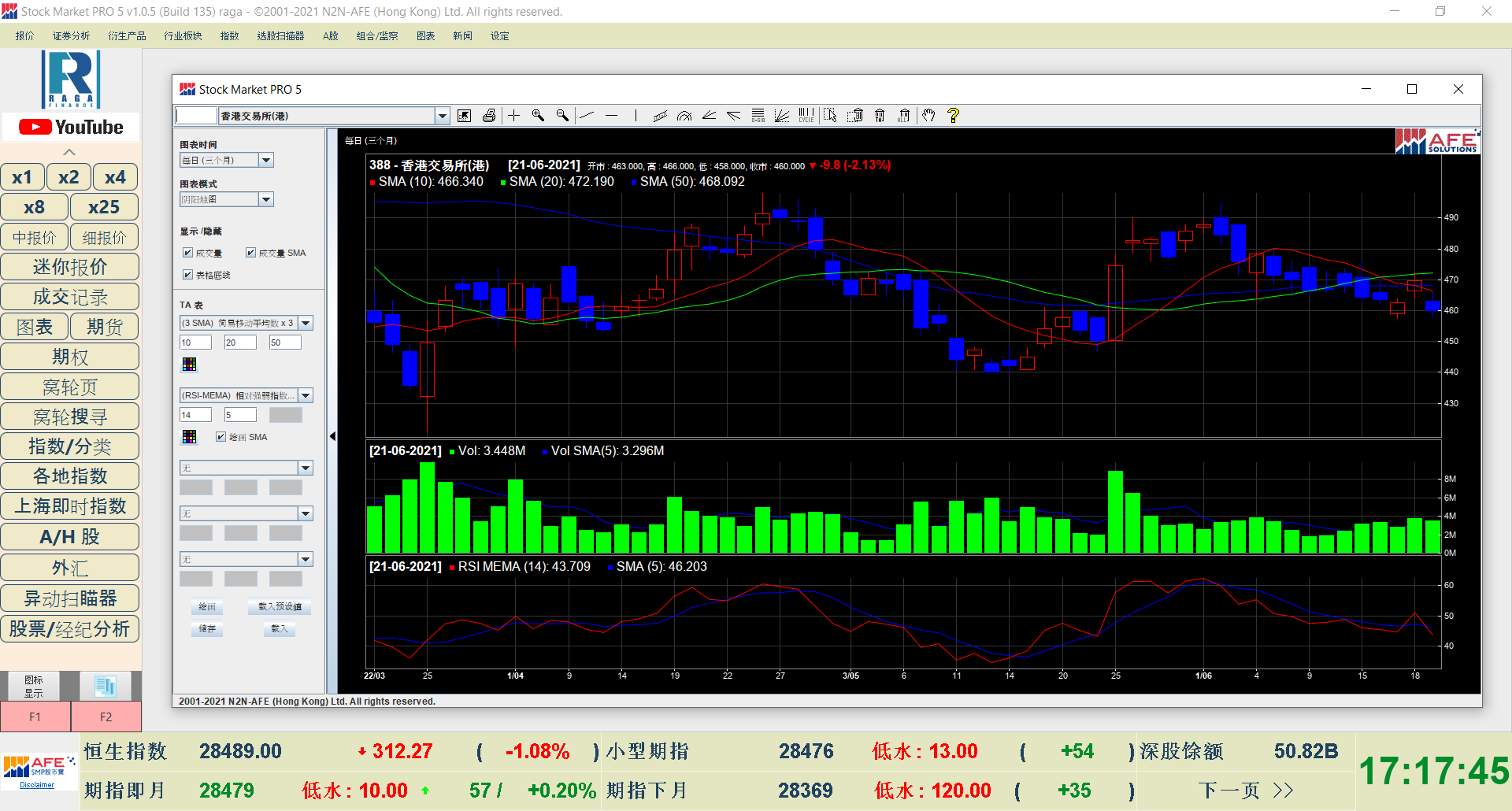Click the zoom out magnifier icon

click(562, 116)
